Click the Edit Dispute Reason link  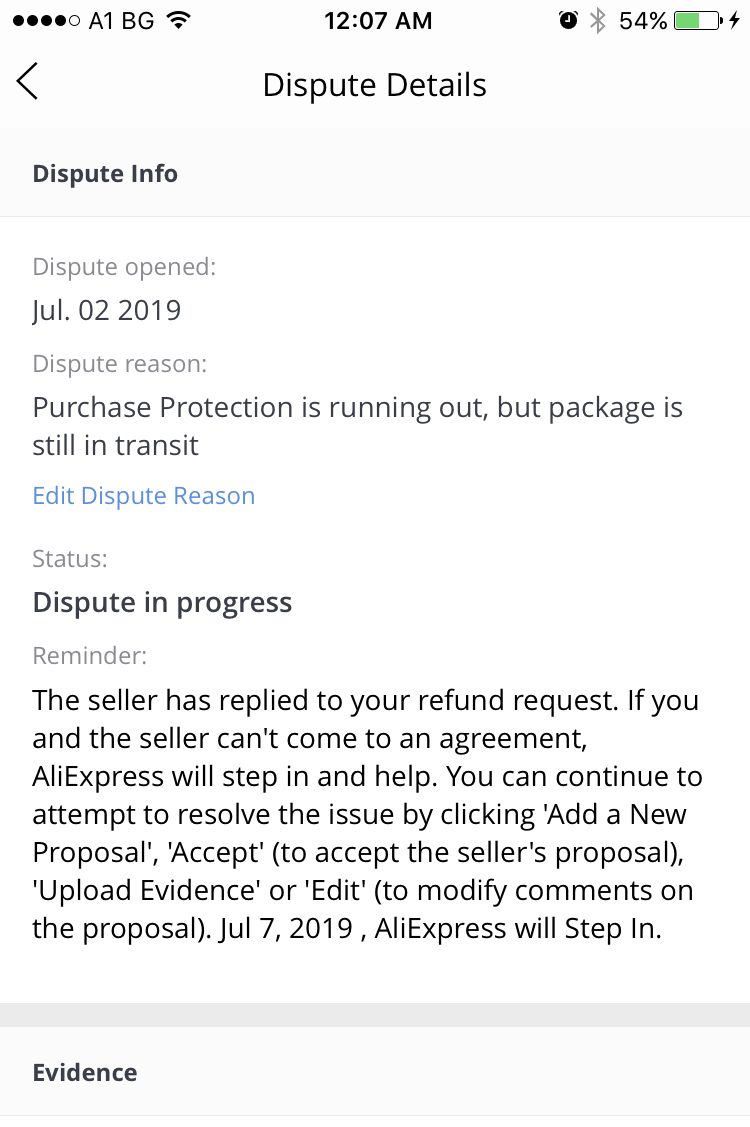click(144, 496)
